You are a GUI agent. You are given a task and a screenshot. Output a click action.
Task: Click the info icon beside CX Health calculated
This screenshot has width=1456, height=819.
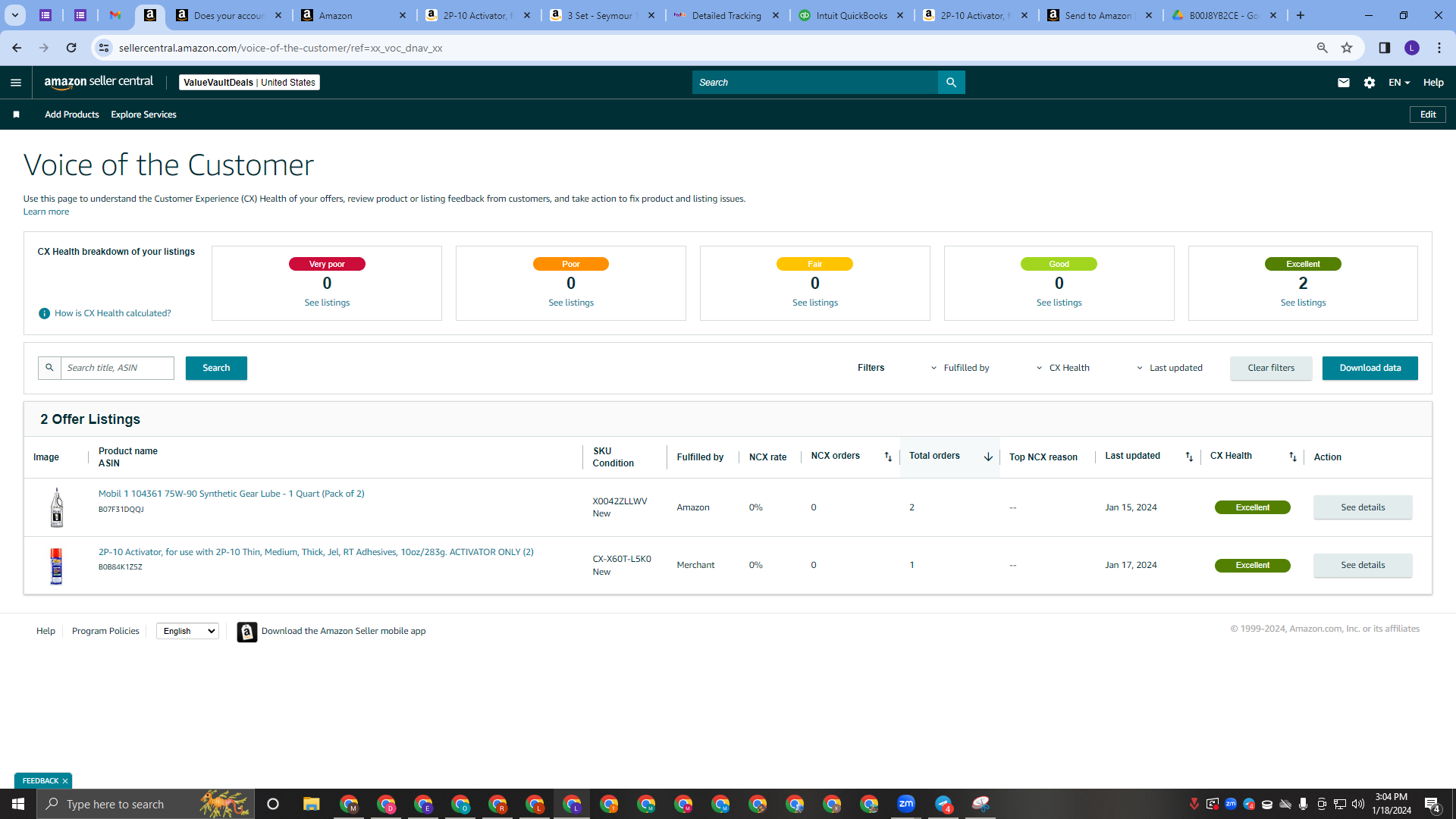click(44, 313)
